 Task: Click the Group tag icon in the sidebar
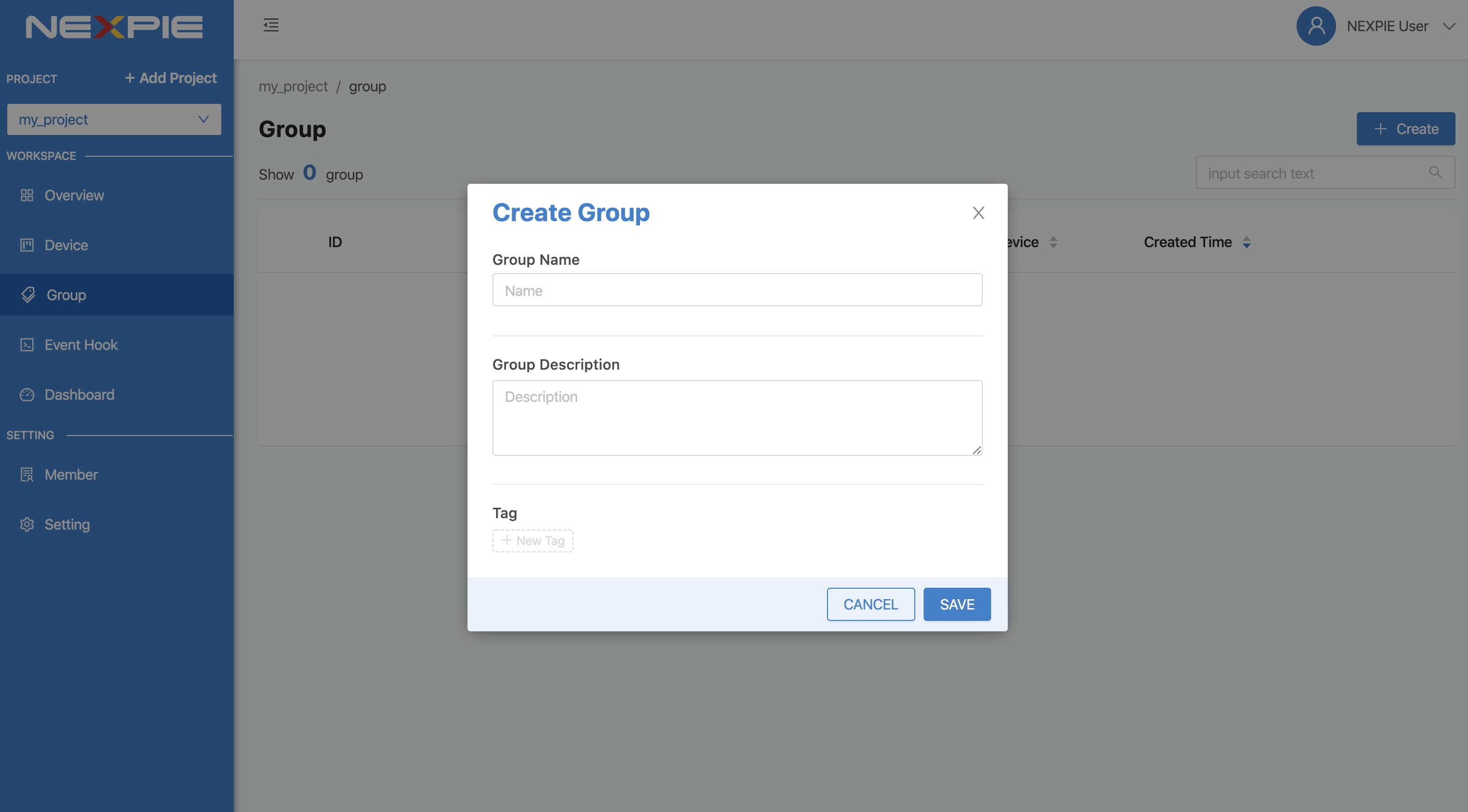point(28,295)
